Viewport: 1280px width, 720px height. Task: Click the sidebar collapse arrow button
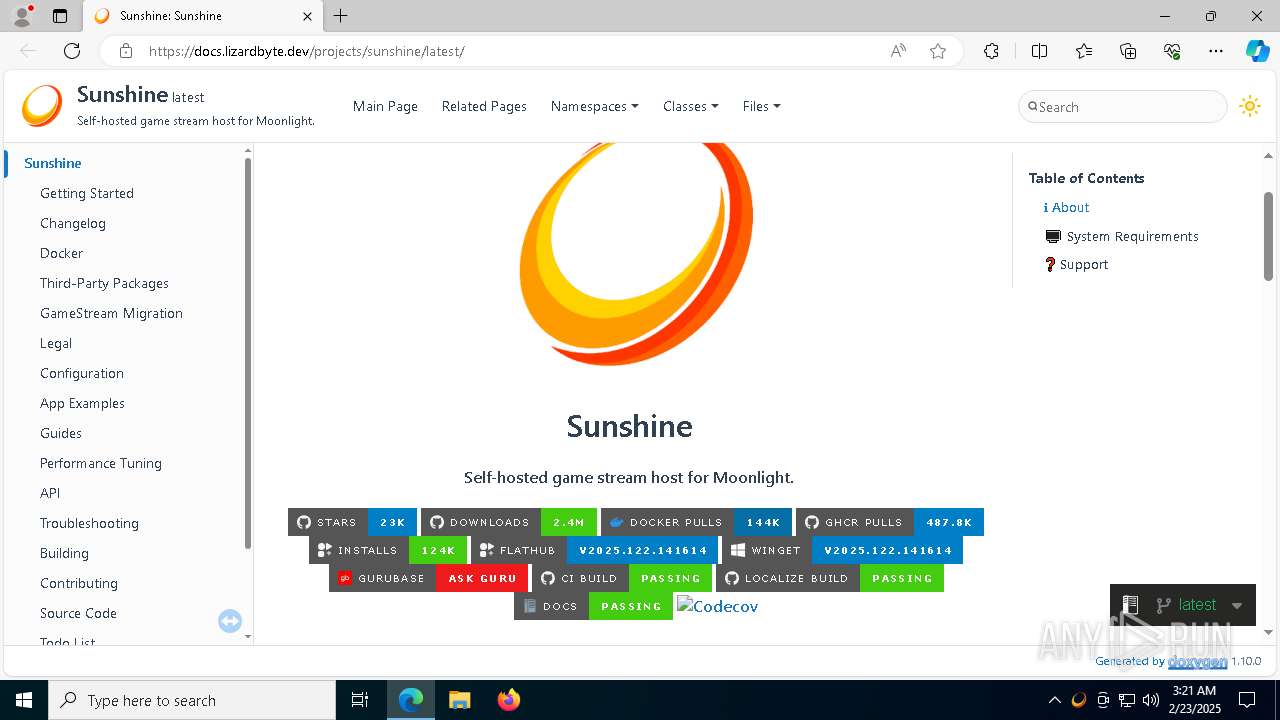click(230, 621)
